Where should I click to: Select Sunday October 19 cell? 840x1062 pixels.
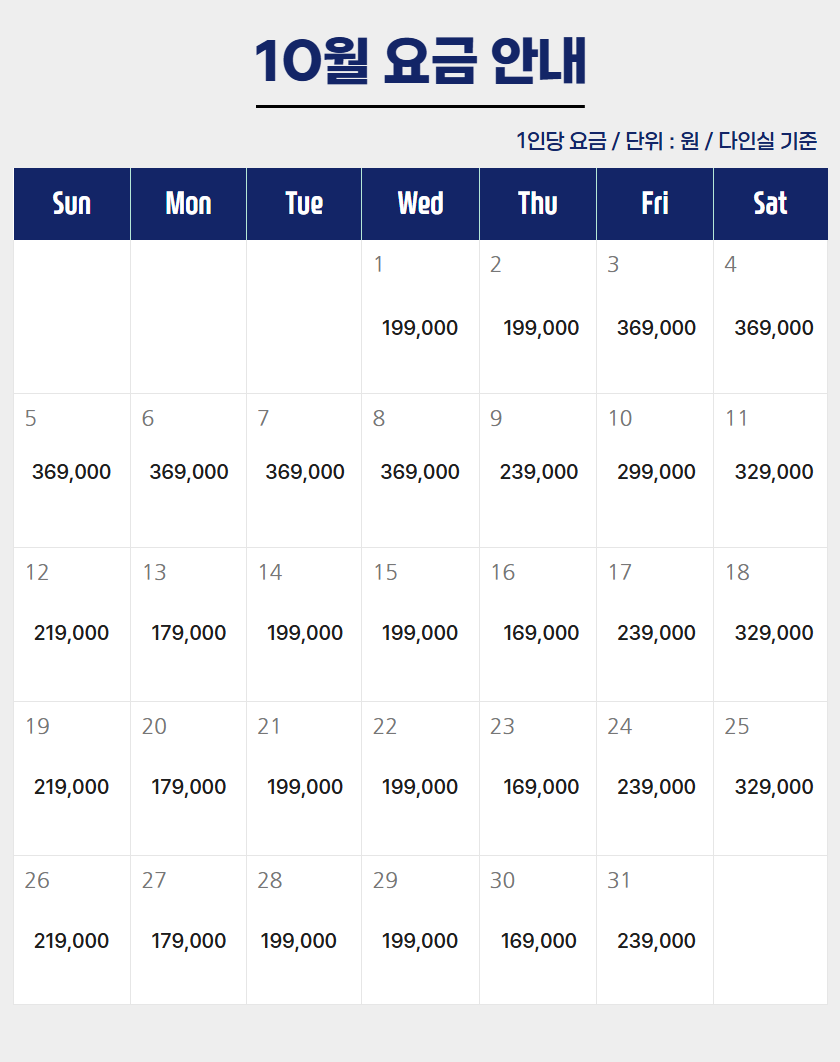pyautogui.click(x=72, y=778)
